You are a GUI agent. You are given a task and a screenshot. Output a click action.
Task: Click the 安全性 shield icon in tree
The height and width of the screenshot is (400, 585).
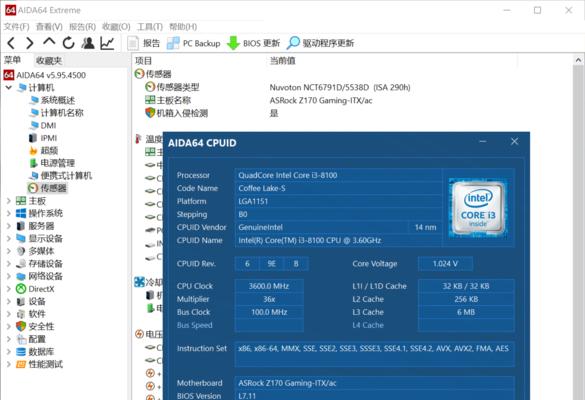(x=21, y=326)
